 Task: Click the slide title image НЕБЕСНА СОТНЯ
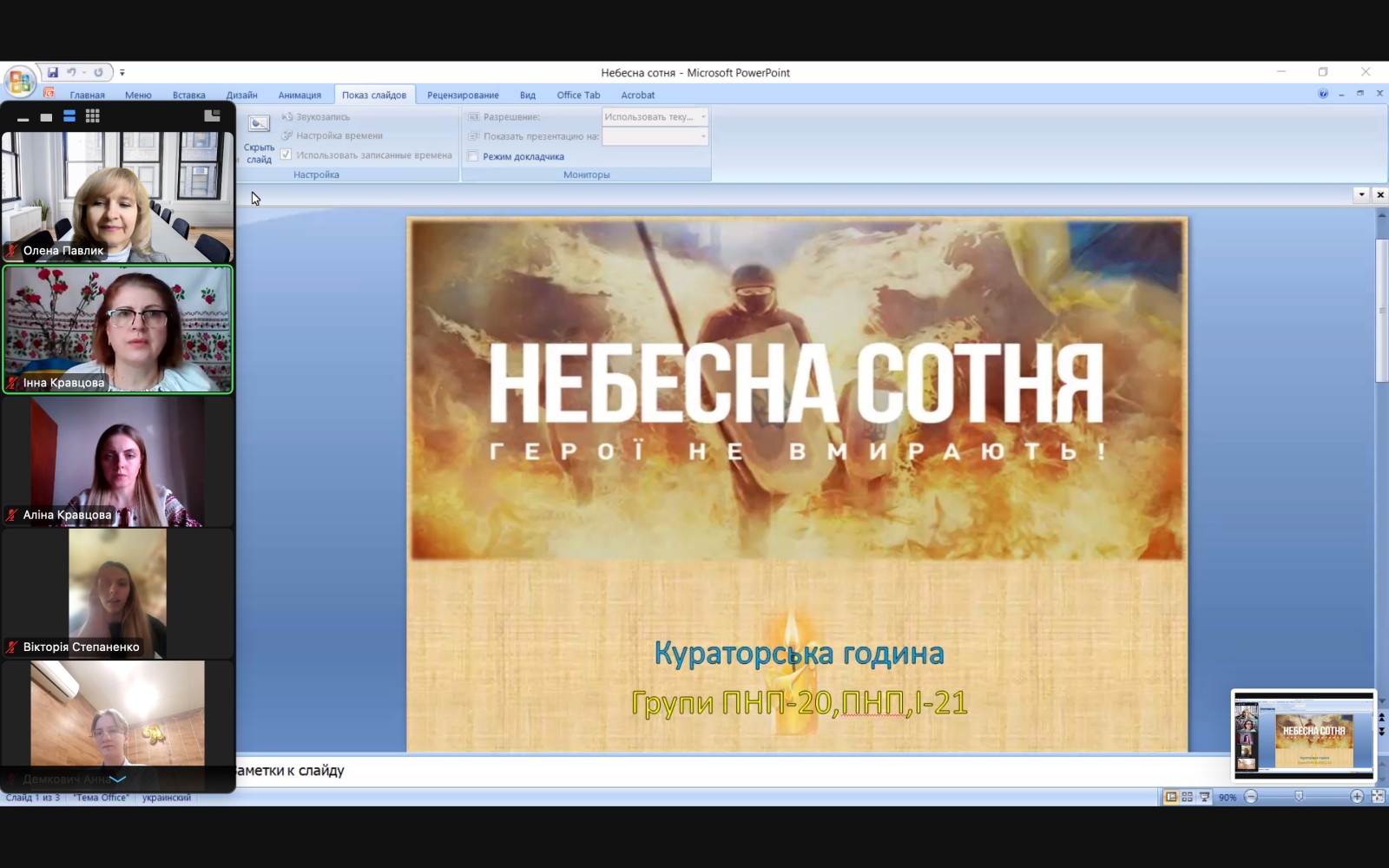point(797,389)
